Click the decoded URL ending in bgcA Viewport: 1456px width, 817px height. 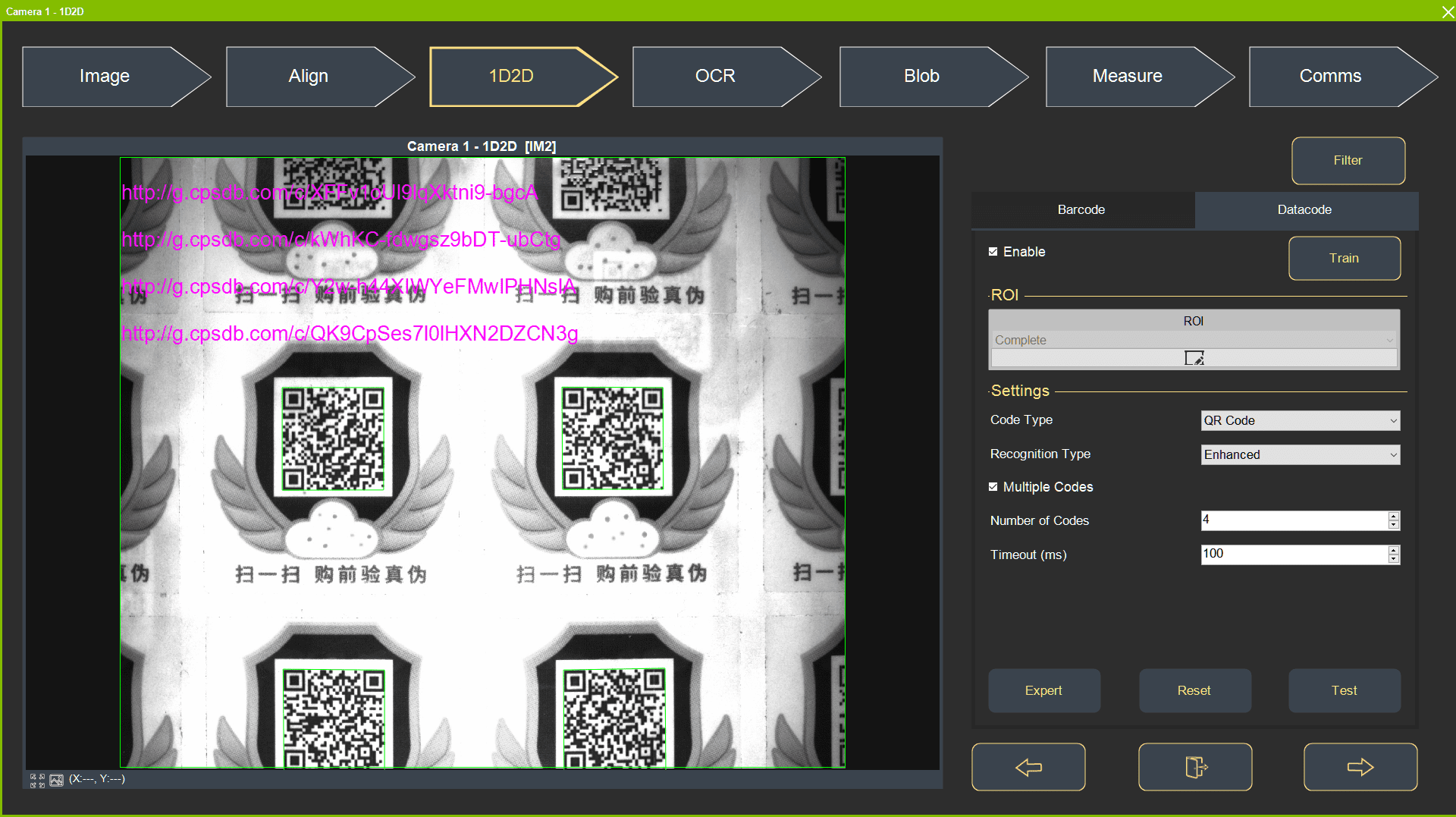tap(330, 193)
